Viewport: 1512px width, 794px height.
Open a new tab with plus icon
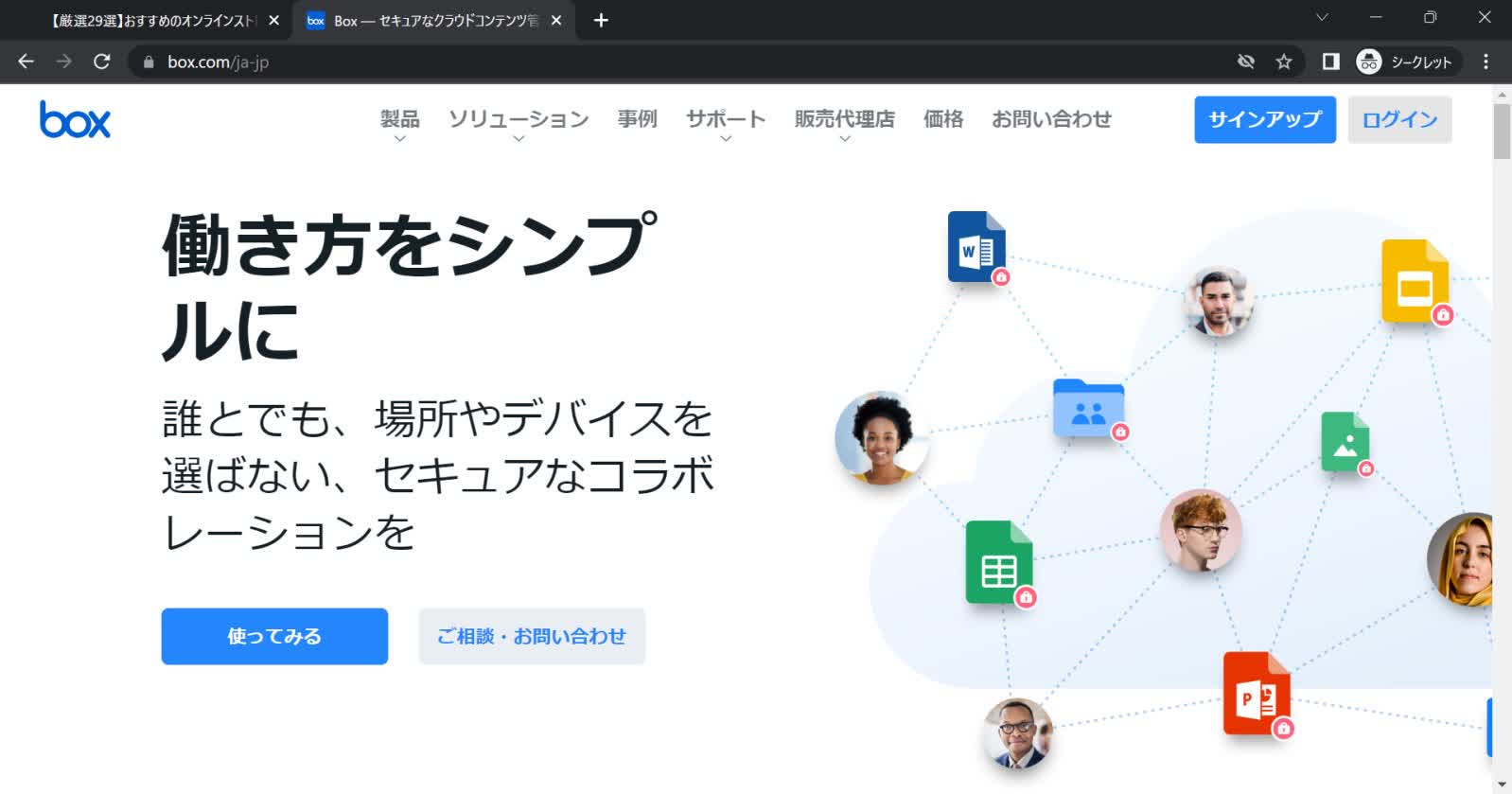[x=601, y=20]
